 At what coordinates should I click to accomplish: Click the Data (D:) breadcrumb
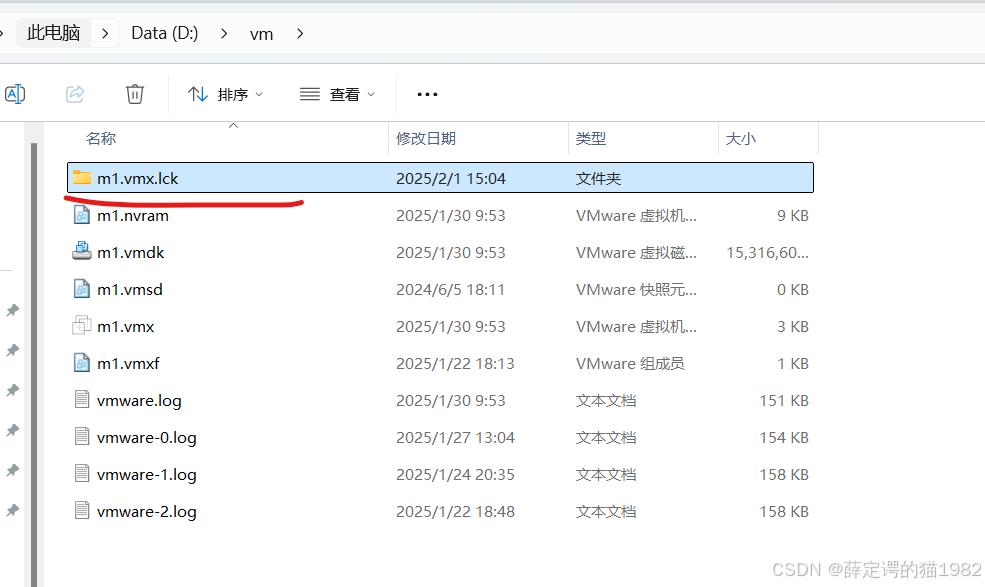coord(165,33)
